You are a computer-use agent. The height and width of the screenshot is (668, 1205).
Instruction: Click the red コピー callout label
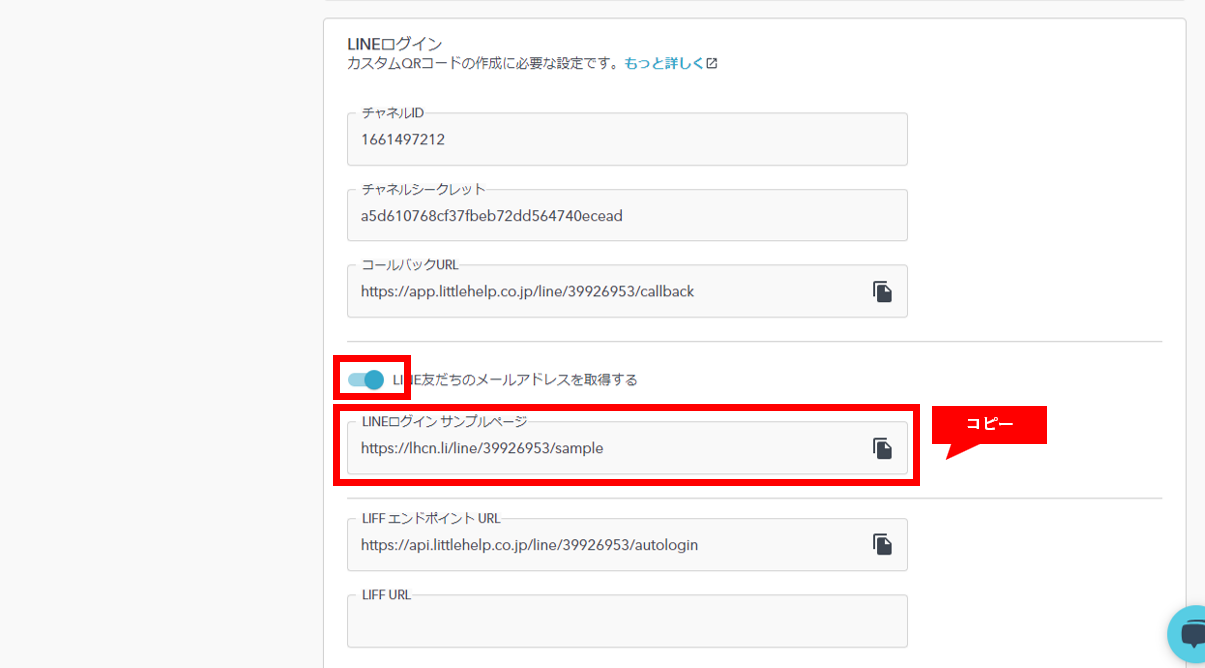[988, 424]
